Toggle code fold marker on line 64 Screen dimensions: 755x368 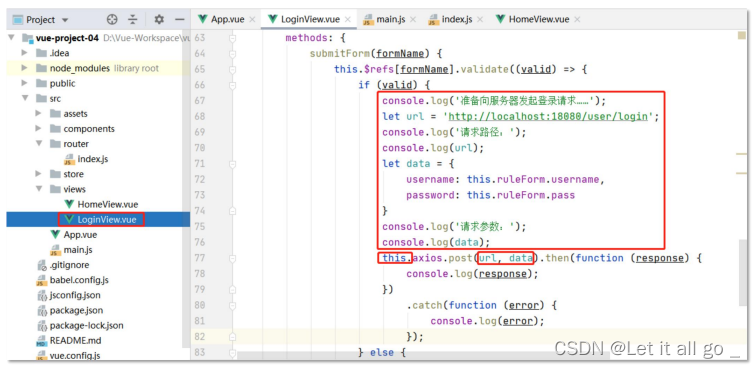pyautogui.click(x=233, y=53)
